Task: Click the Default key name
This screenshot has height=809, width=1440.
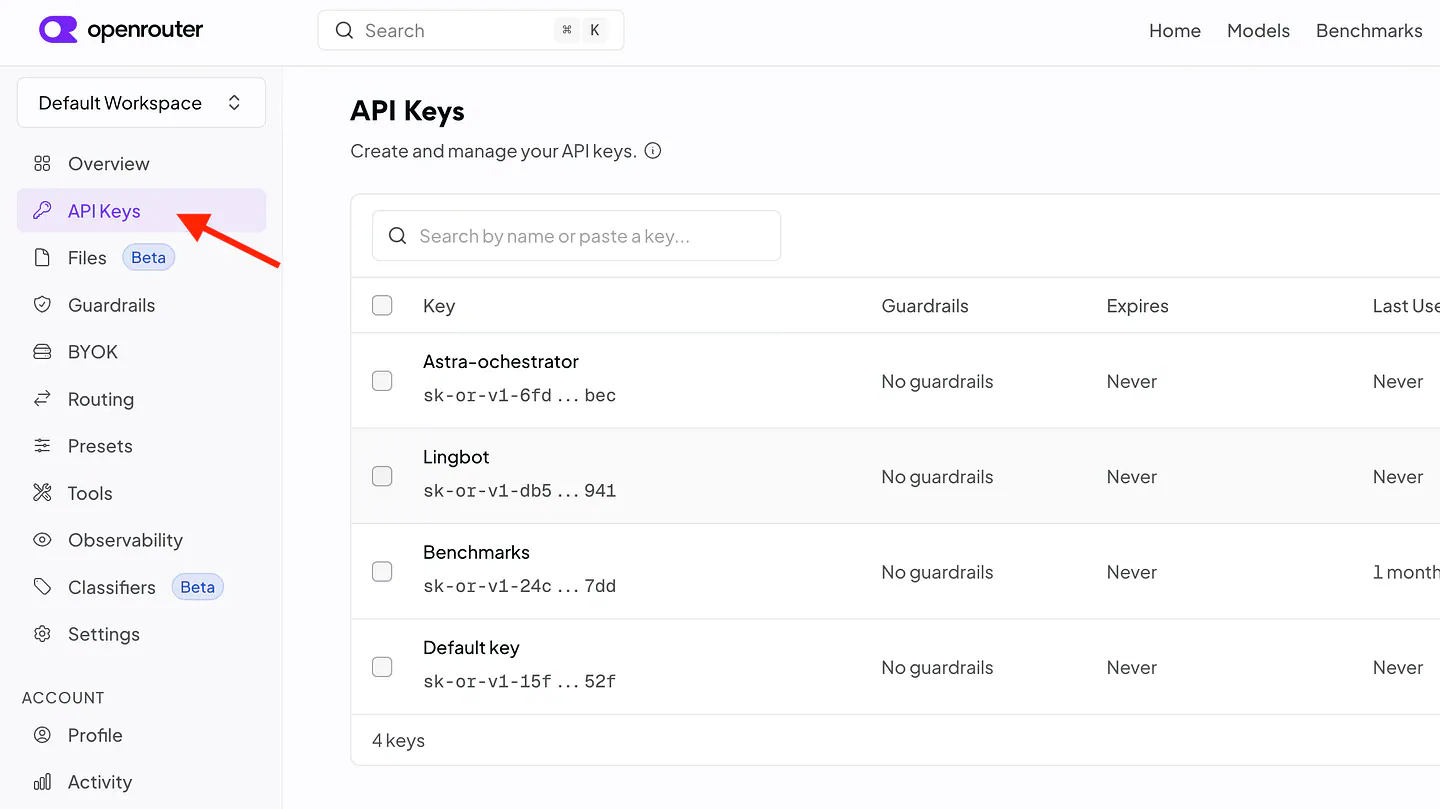Action: point(471,648)
